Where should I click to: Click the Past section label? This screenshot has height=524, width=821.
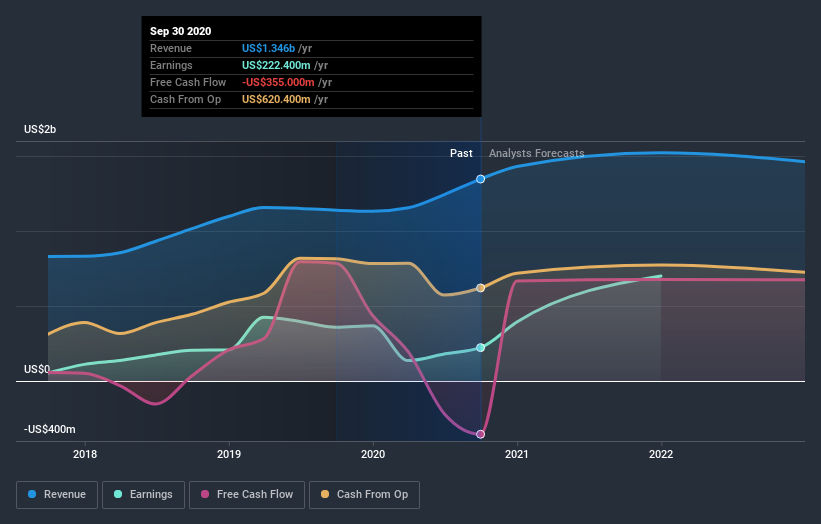461,153
